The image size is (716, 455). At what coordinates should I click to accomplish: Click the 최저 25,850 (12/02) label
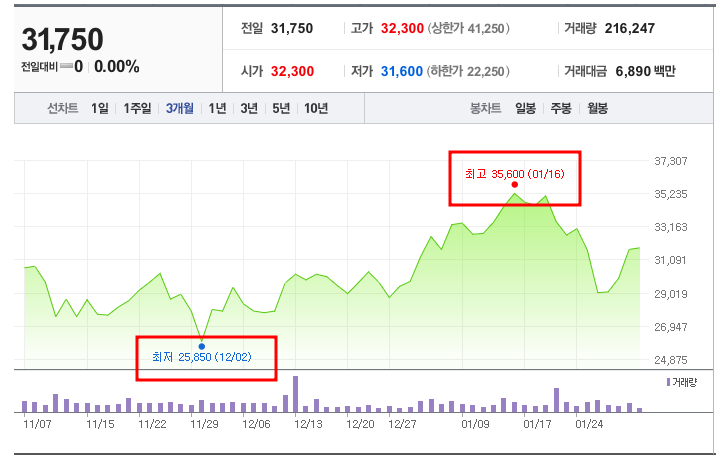(x=201, y=357)
